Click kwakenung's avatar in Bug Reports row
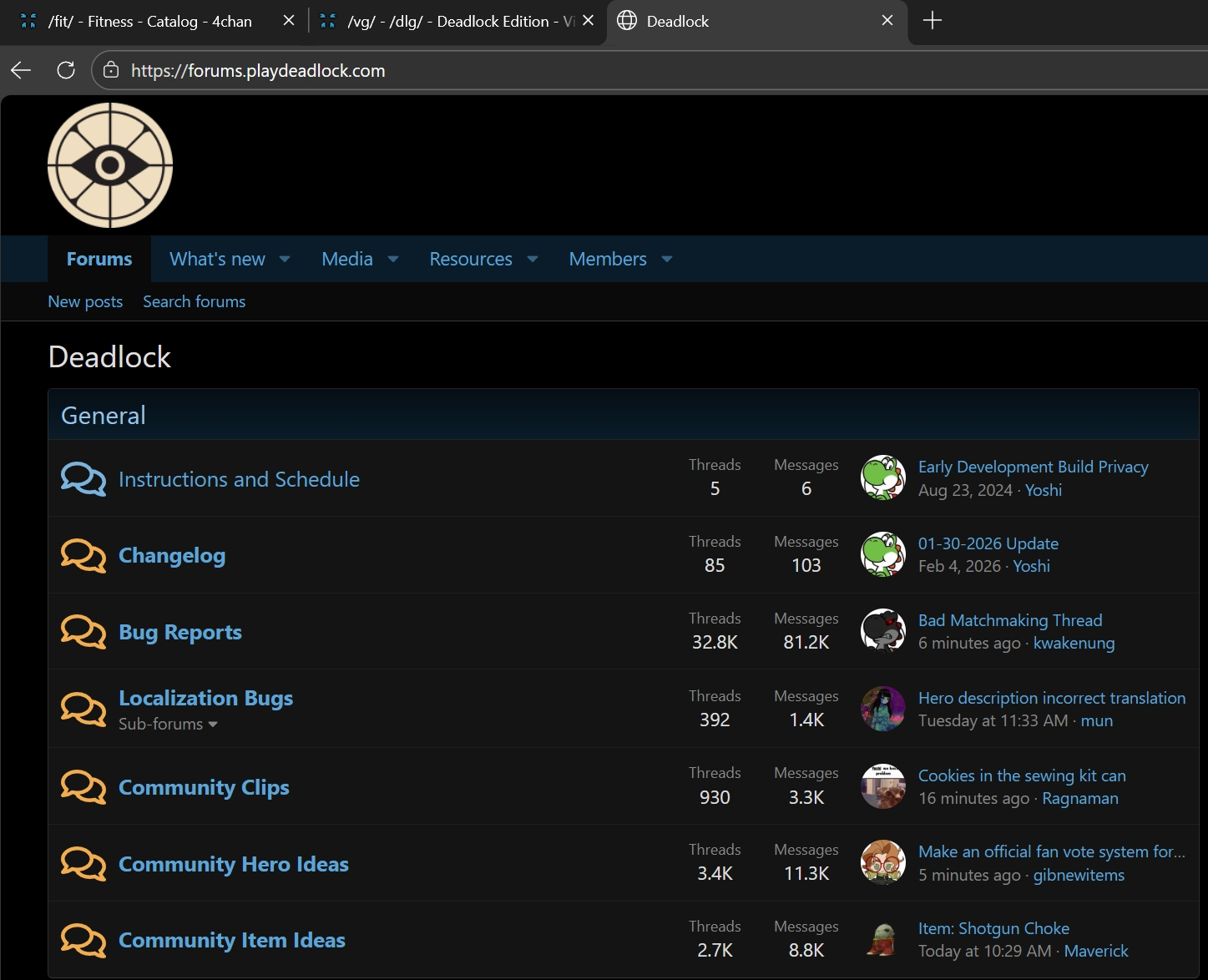 [883, 631]
